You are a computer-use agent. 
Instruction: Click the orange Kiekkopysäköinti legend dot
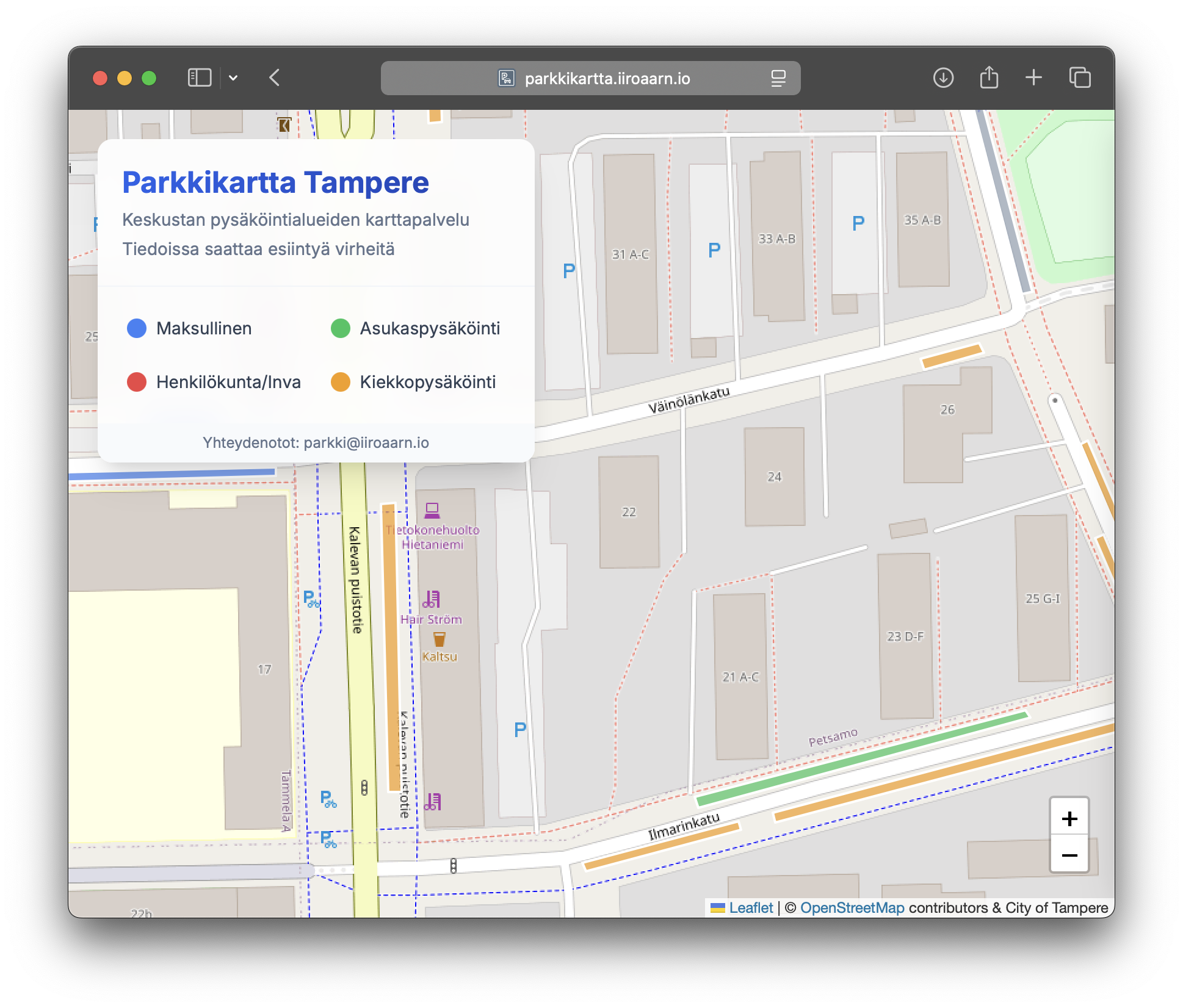(x=340, y=382)
